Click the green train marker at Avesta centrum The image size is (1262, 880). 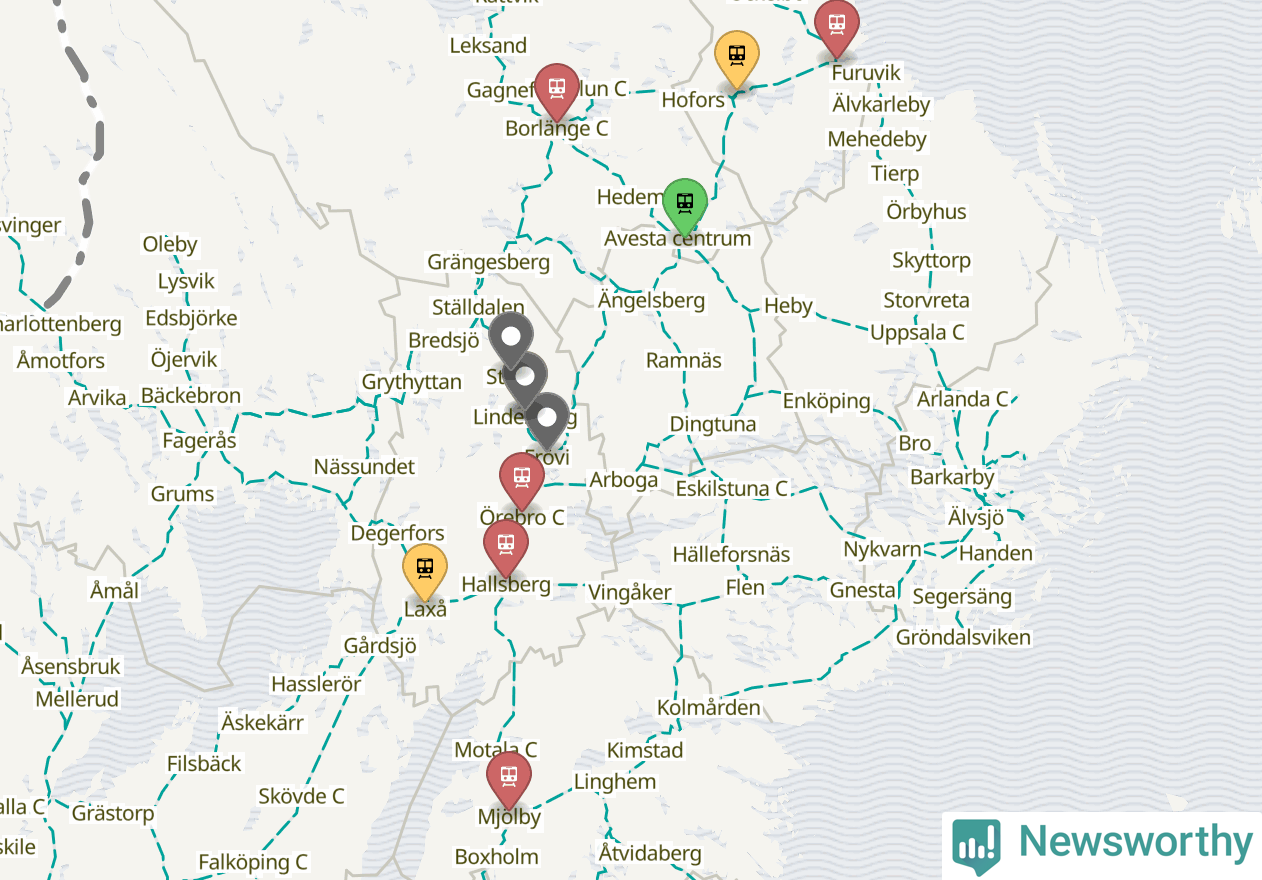click(684, 208)
